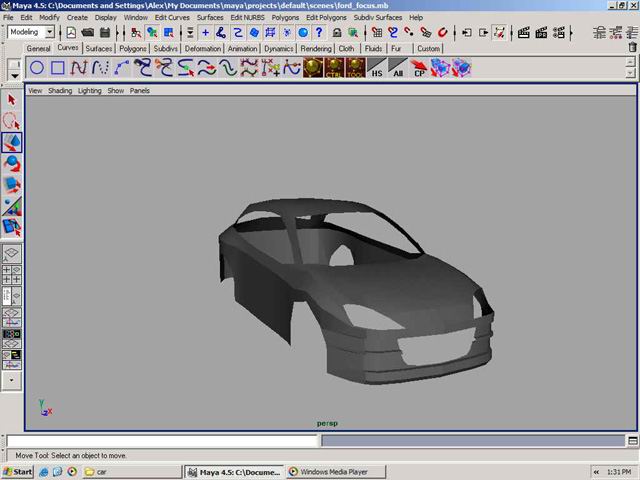Screen dimensions: 640x480
Task: Open the Modeling menu set dropdown
Action: (x=31, y=32)
